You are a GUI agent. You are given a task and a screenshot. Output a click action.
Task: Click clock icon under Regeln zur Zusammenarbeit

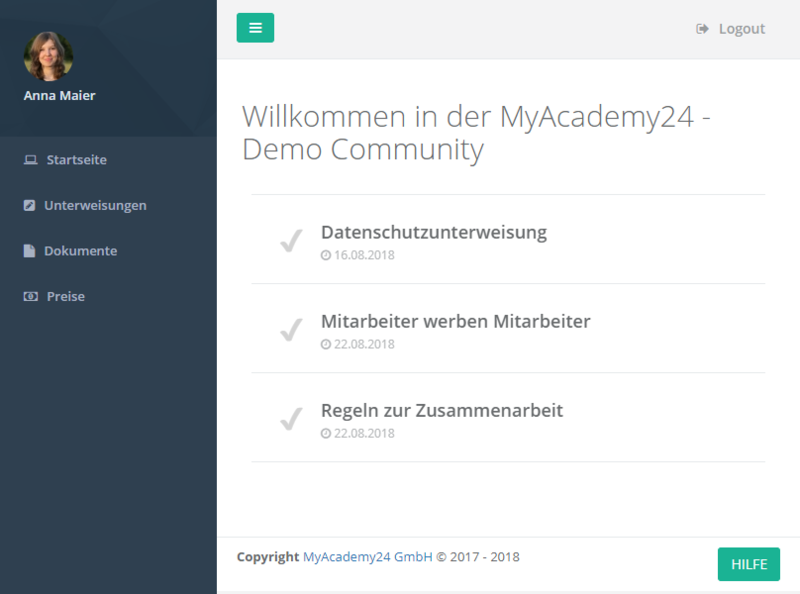tap(326, 434)
